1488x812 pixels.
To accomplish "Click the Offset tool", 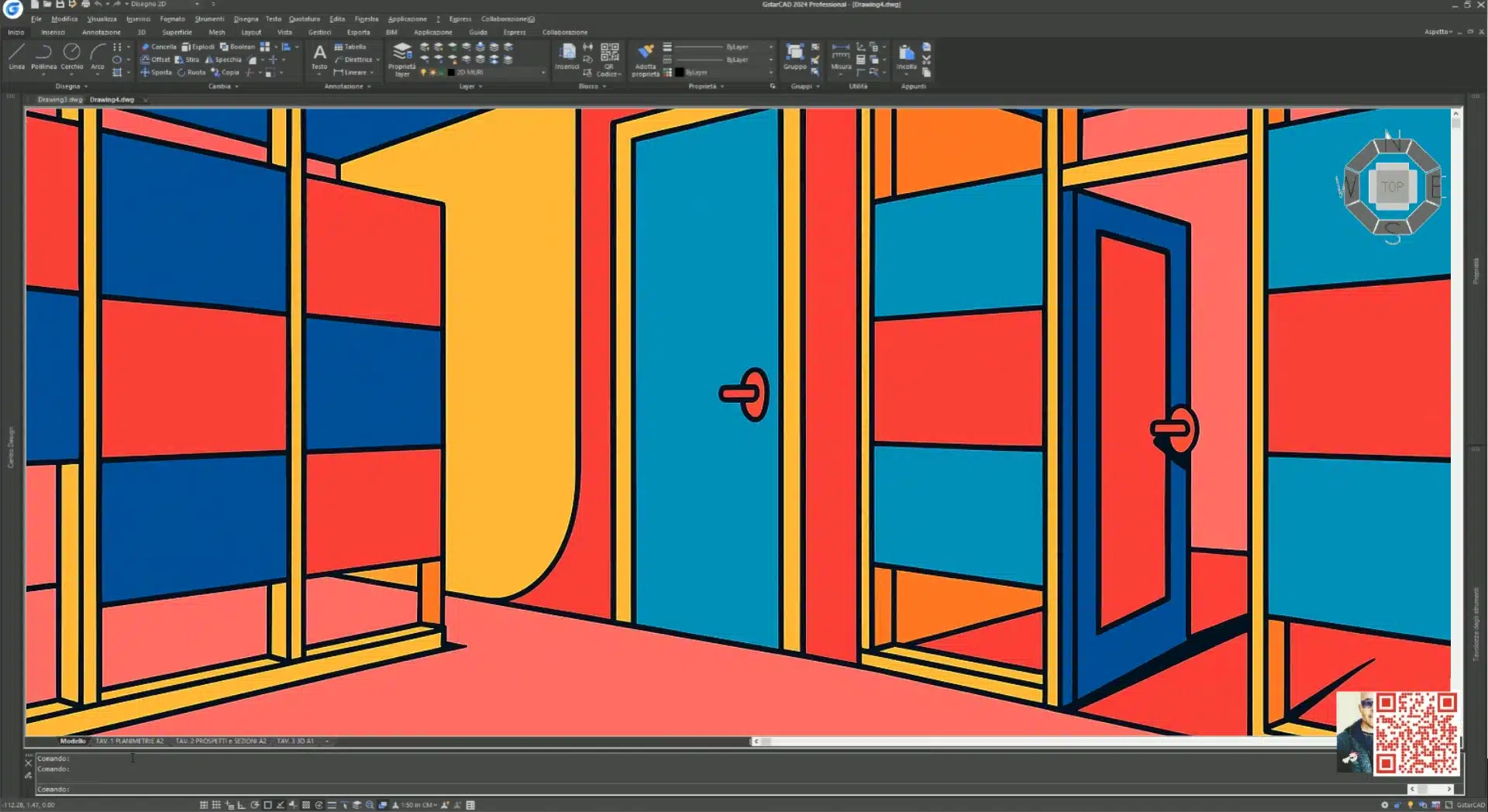I will coord(156,60).
